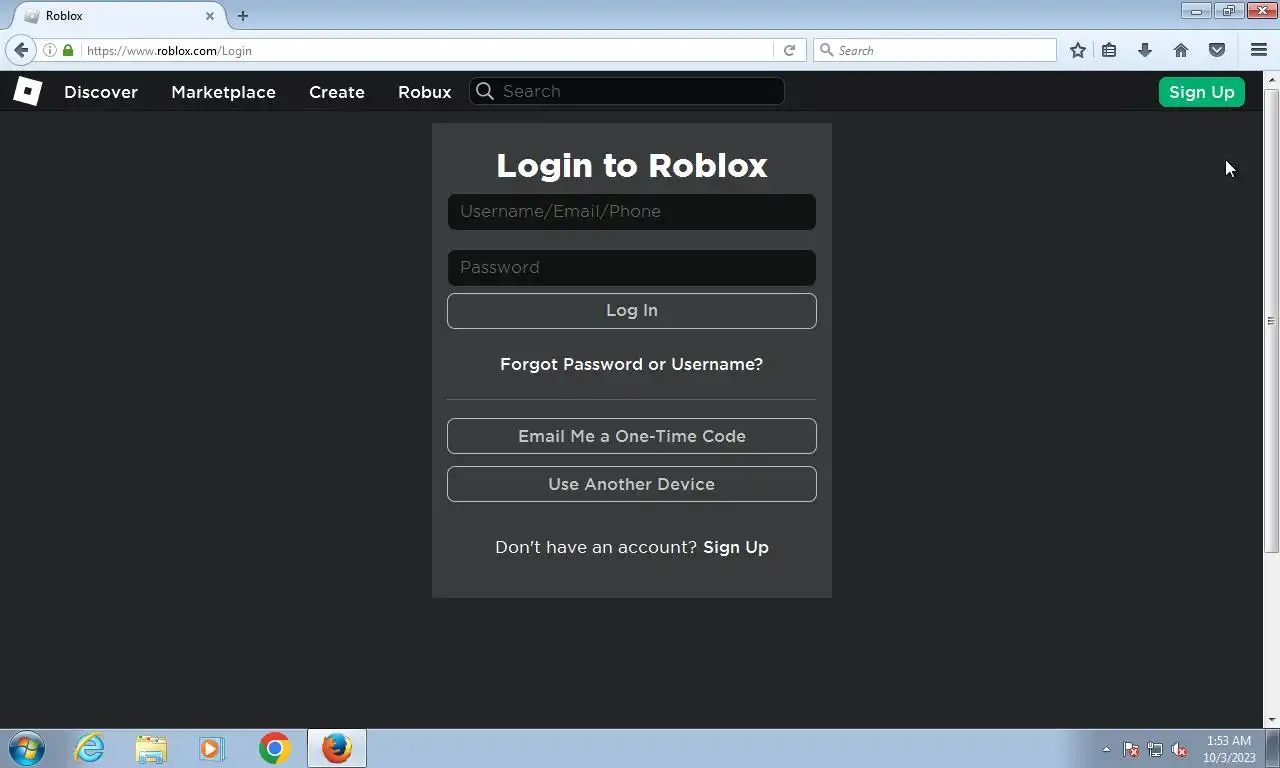Open the Marketplace menu item
Image resolution: width=1280 pixels, height=768 pixels.
(x=223, y=92)
